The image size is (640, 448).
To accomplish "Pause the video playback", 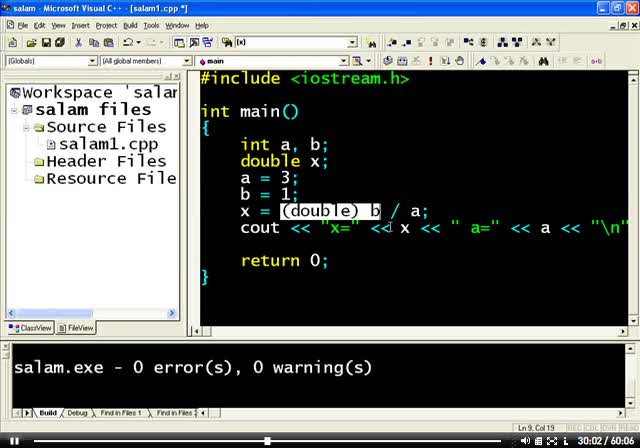I will click(14, 441).
